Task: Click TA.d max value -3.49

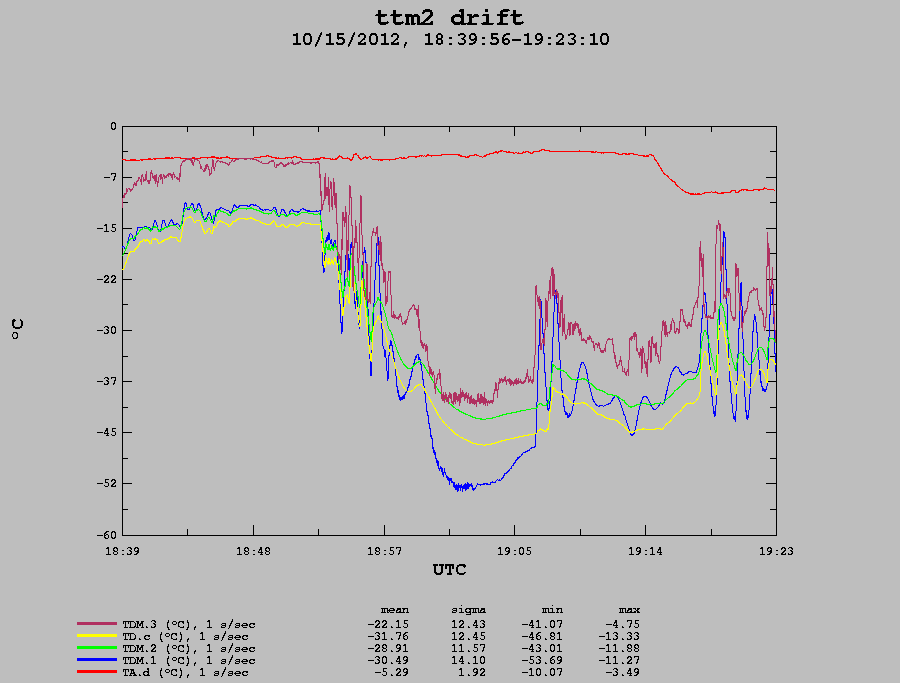Action: [622, 673]
